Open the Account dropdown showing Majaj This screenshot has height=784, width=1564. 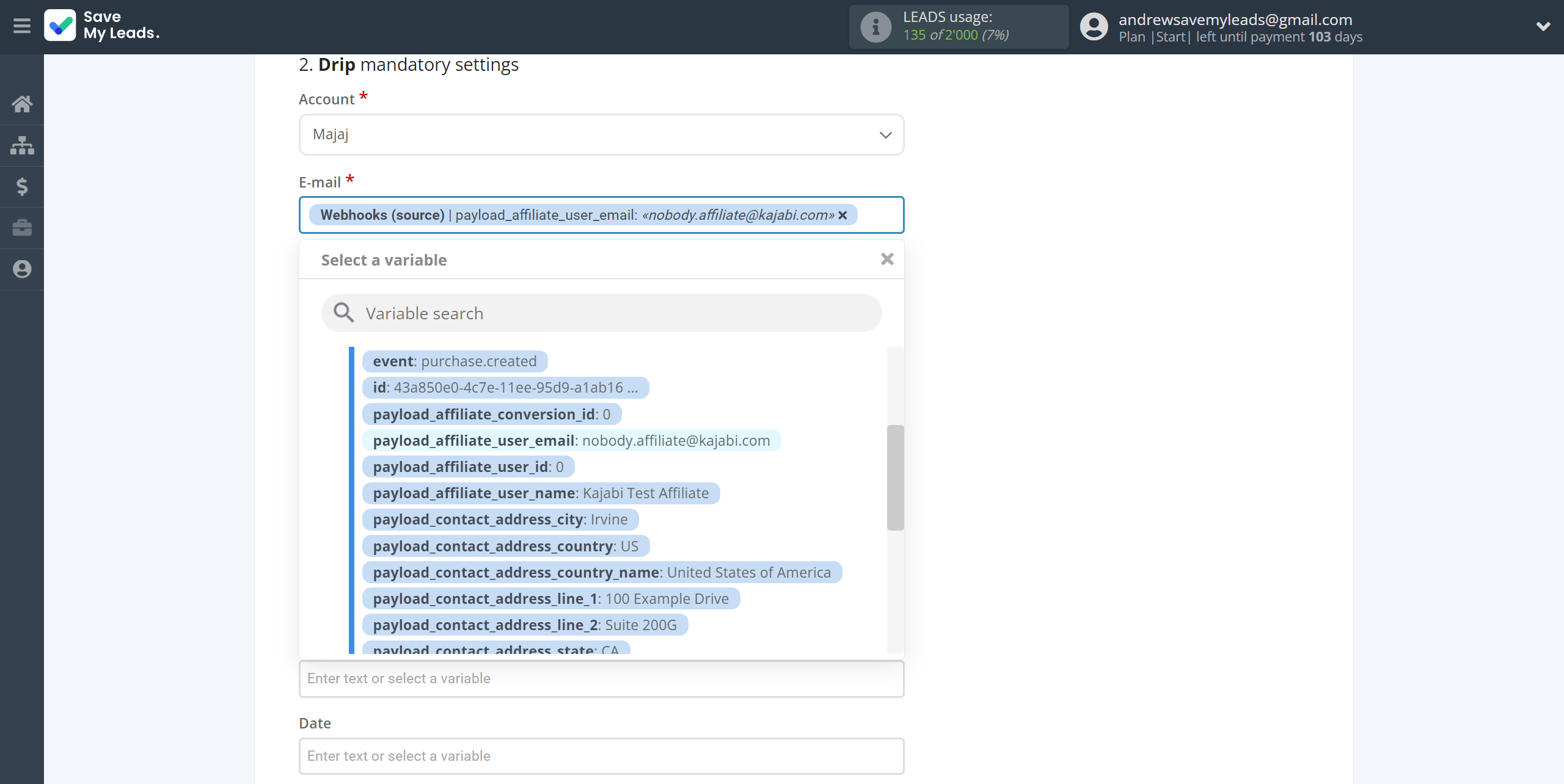coord(601,134)
